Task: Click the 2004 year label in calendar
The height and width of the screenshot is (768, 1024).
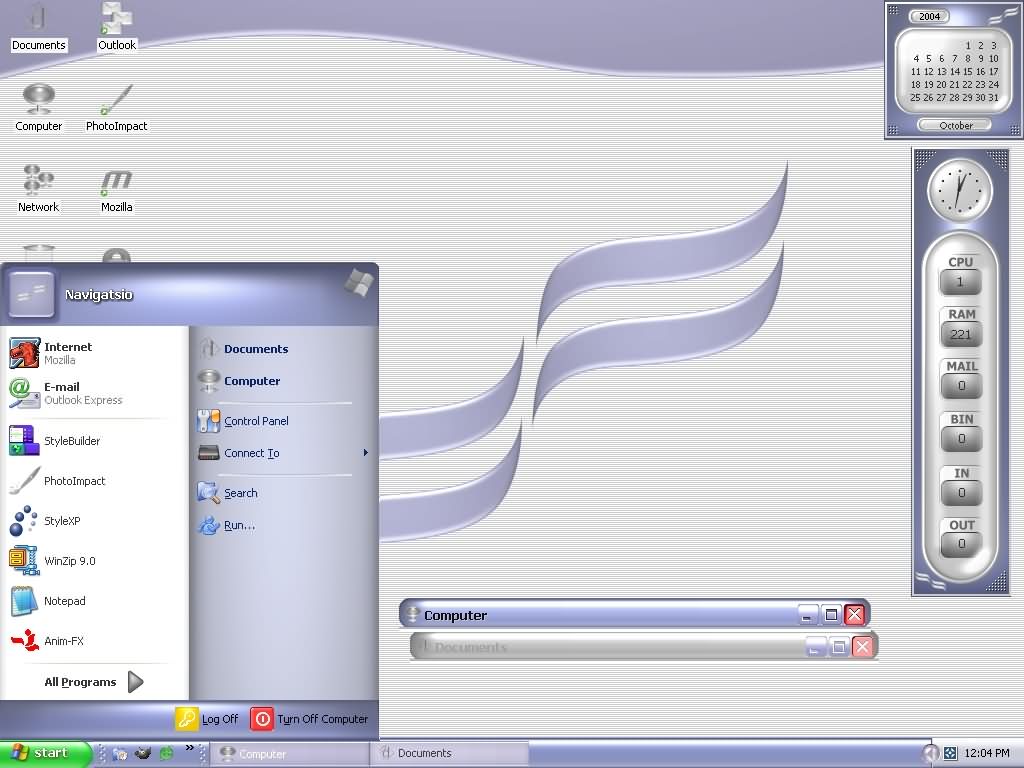Action: point(929,16)
